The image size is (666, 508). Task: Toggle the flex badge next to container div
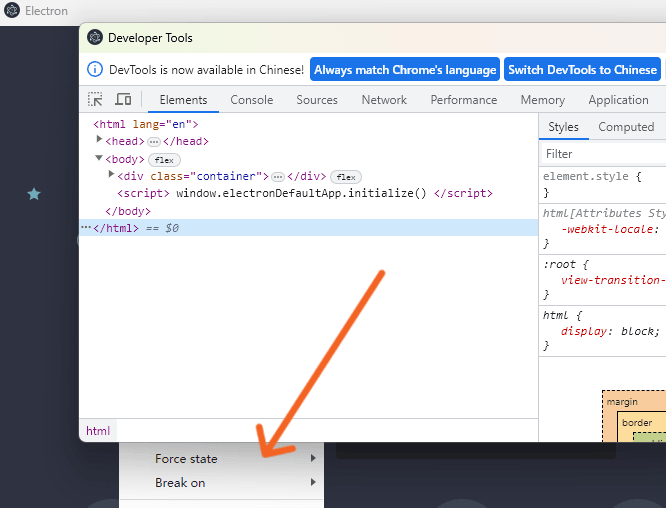point(346,177)
